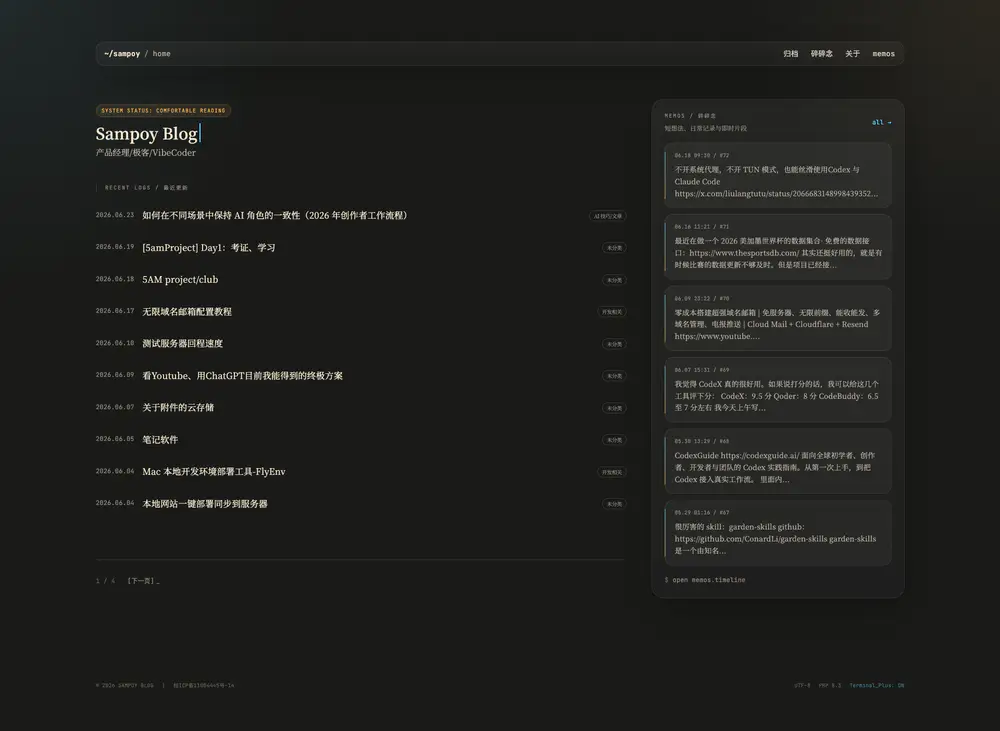Screen dimensions: 1000x731
Task: Open memo #69 rating CodeX and Qoder
Action: [x=777, y=390]
